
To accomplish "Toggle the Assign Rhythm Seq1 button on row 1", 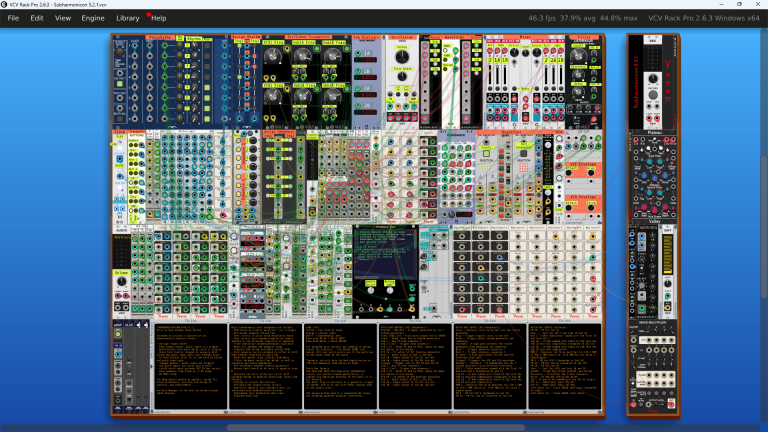I will (x=240, y=46).
